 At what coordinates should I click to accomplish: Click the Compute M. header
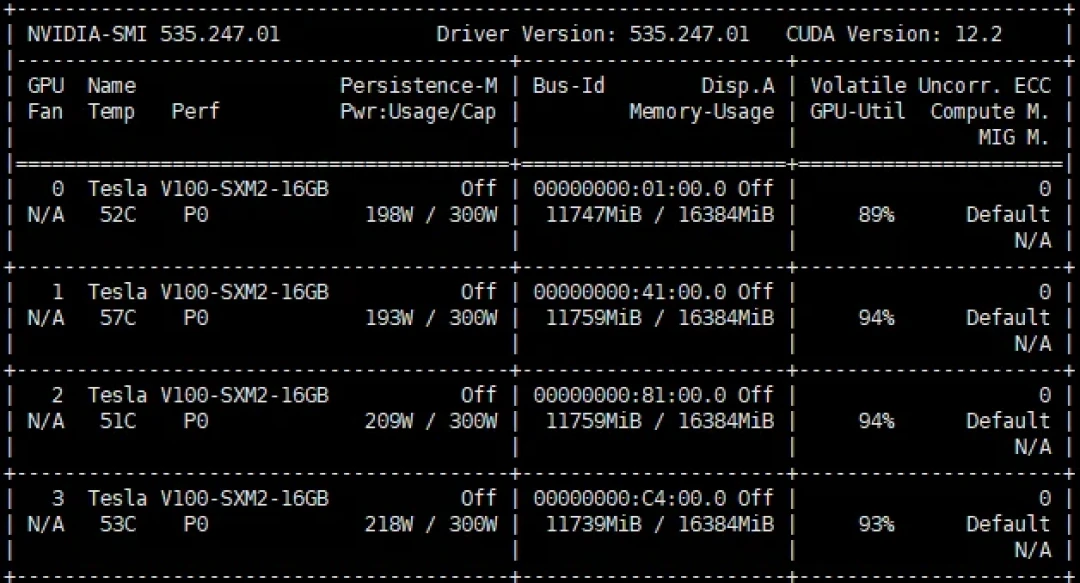[990, 112]
